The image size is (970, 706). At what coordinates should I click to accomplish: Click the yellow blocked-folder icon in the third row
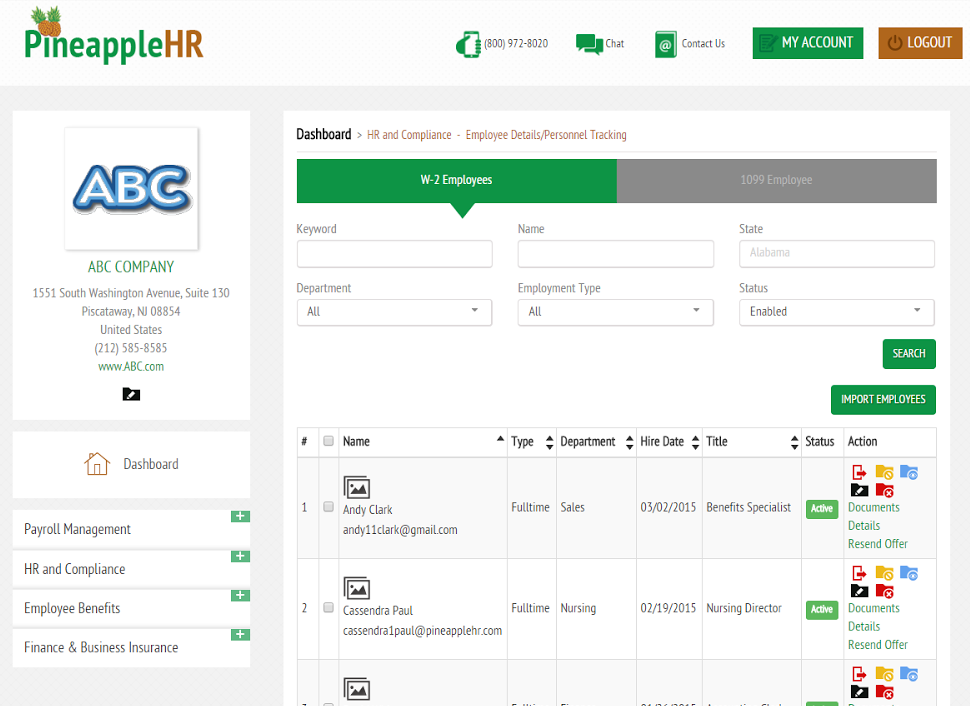pyautogui.click(x=884, y=674)
